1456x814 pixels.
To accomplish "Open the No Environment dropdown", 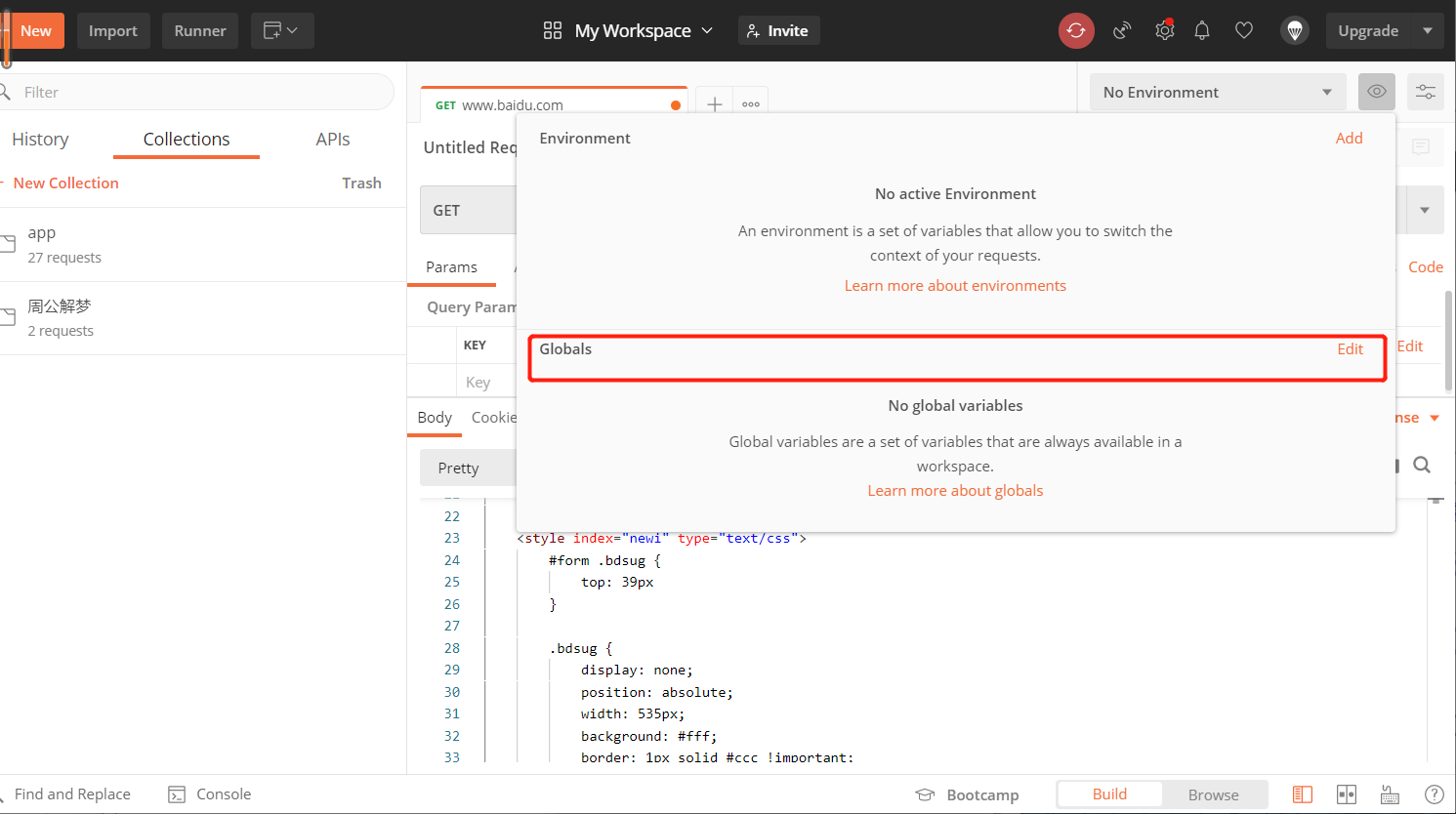I will click(1218, 92).
